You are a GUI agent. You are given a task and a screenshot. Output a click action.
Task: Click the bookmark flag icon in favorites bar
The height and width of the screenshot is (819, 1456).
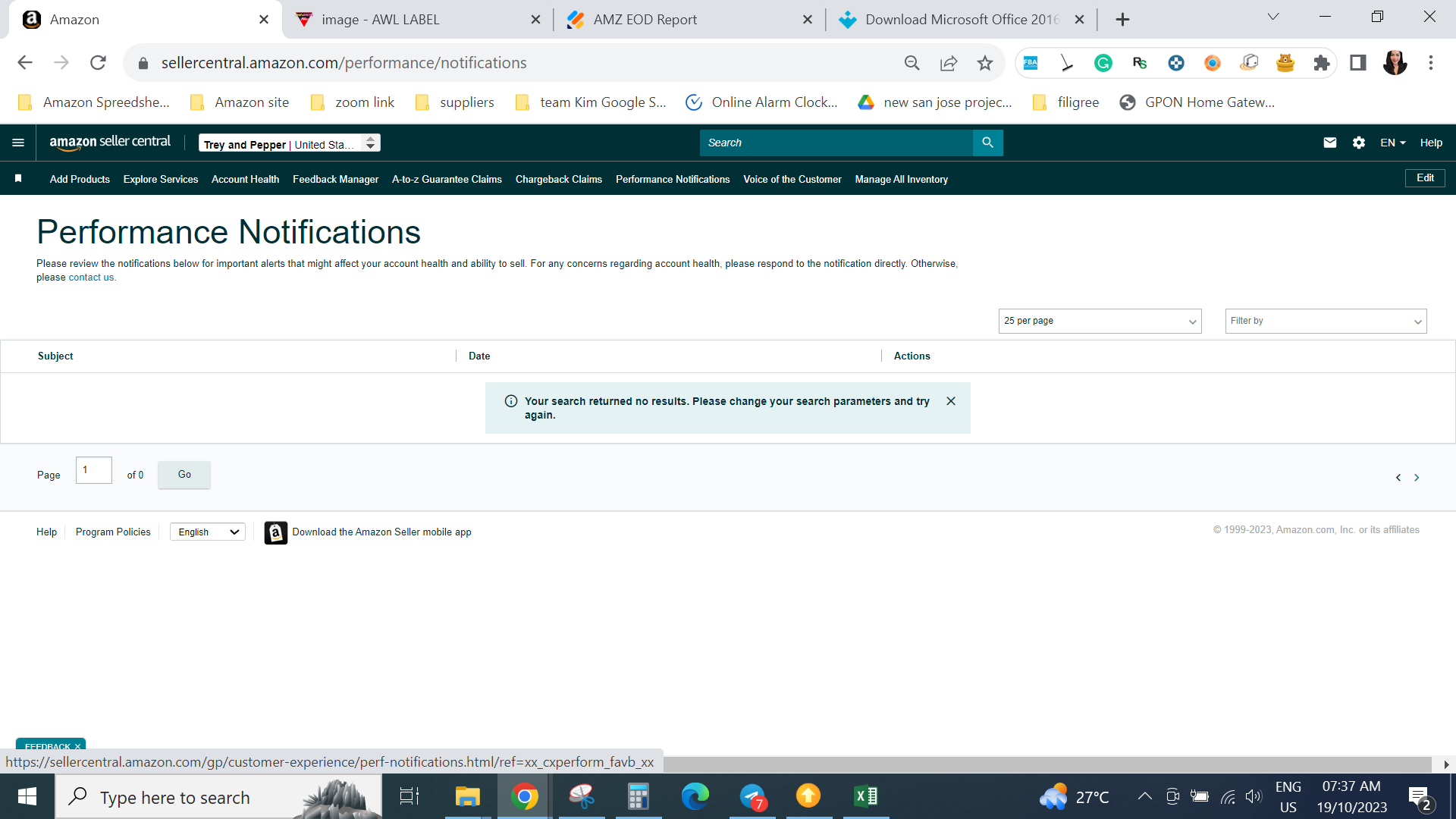click(18, 179)
